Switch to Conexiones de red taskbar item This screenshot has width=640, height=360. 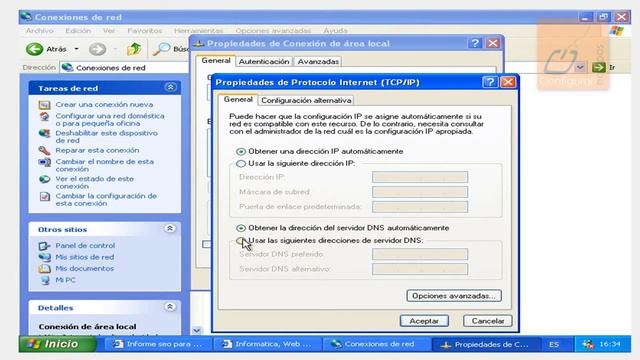click(376, 344)
